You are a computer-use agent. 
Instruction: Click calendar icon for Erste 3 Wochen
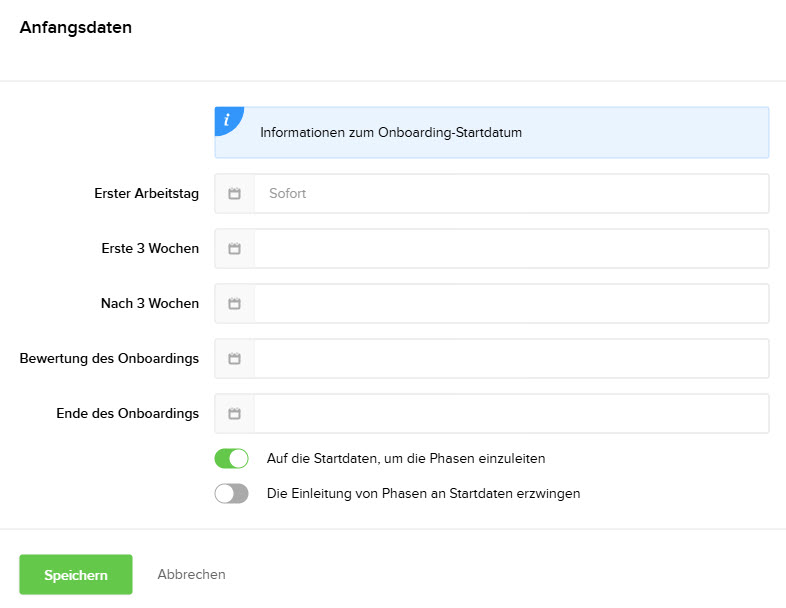coord(234,249)
